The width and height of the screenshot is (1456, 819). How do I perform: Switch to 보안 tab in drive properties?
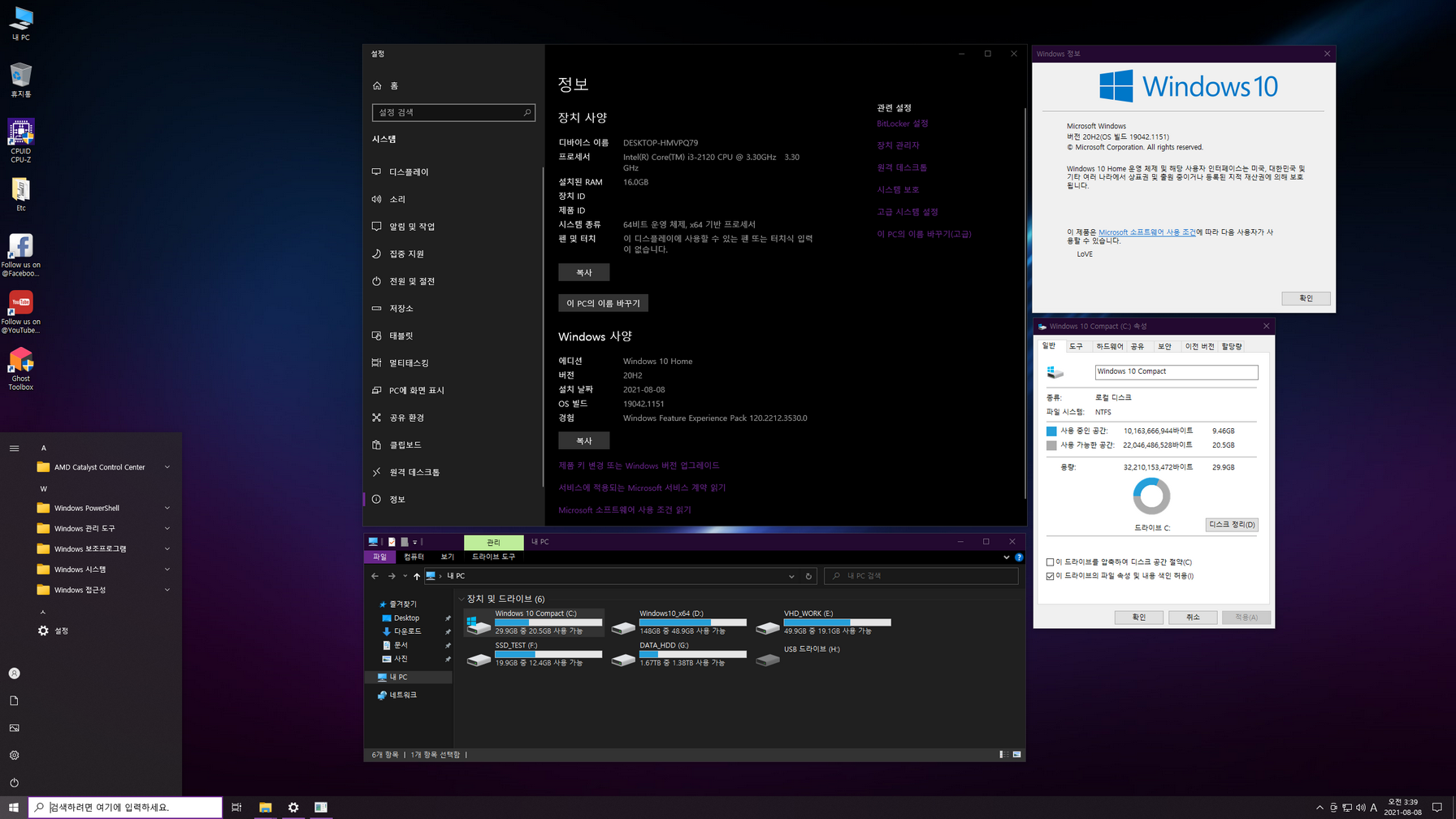tap(1164, 346)
